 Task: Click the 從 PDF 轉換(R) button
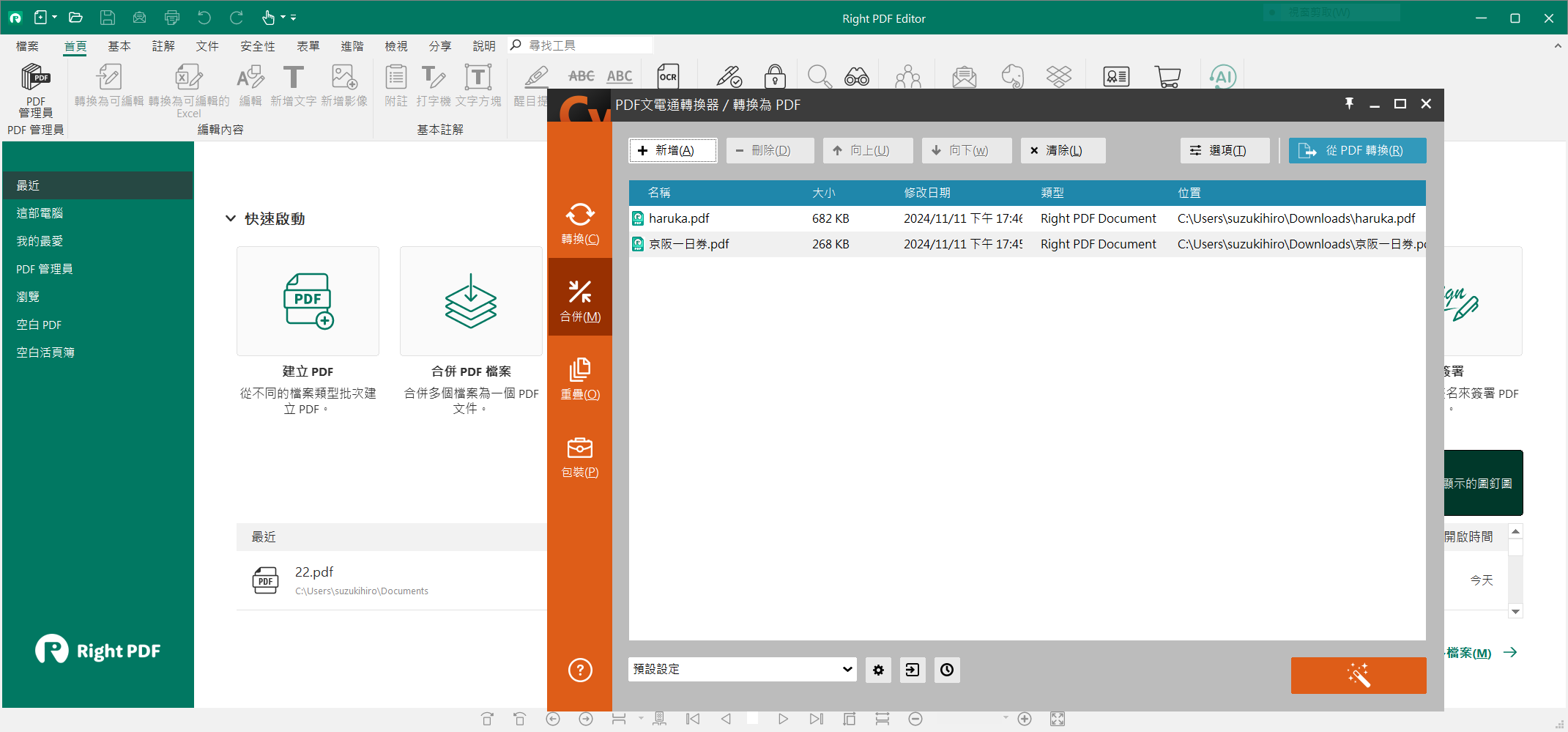point(1357,150)
